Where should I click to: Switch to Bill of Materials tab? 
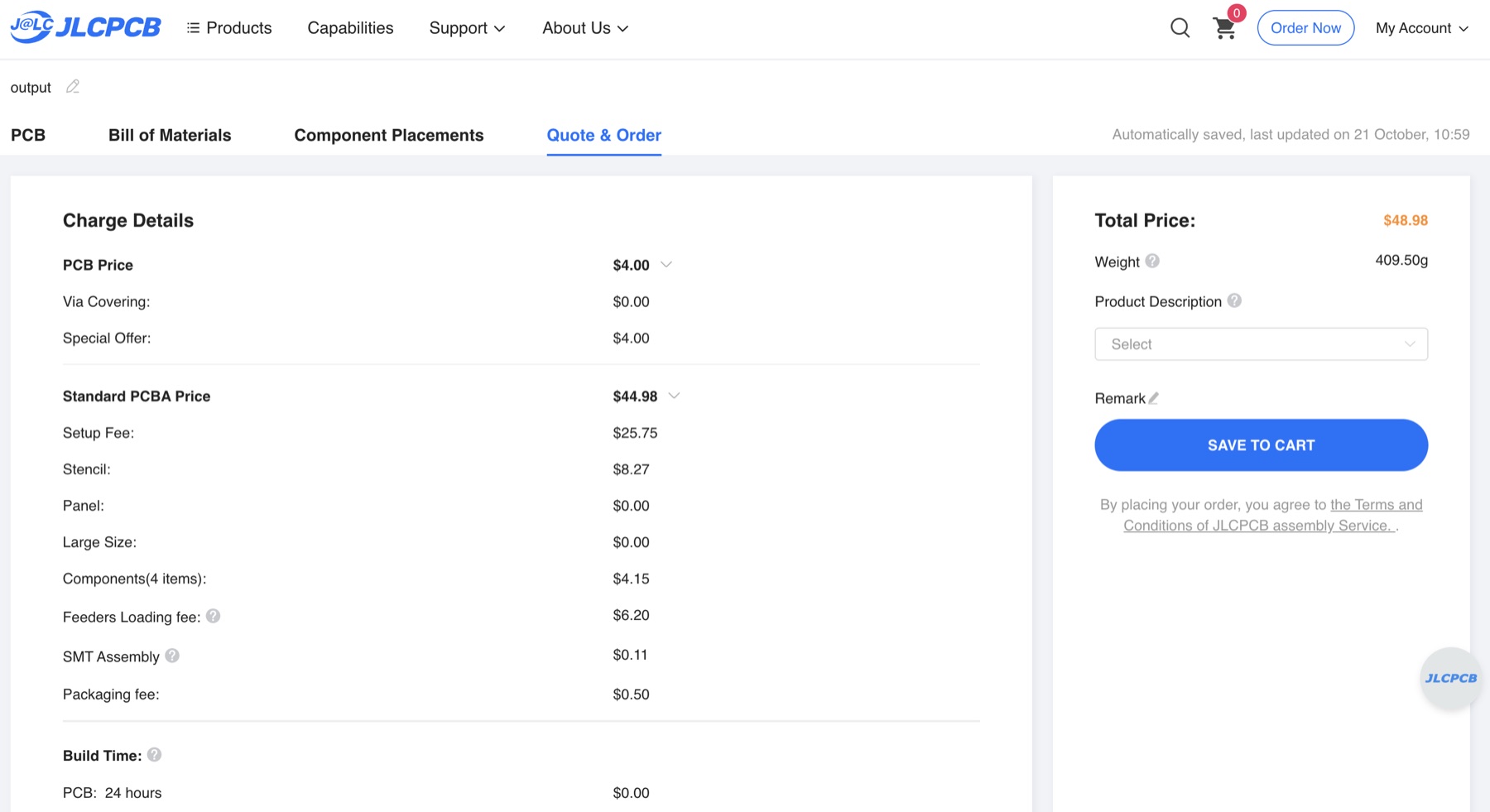170,135
